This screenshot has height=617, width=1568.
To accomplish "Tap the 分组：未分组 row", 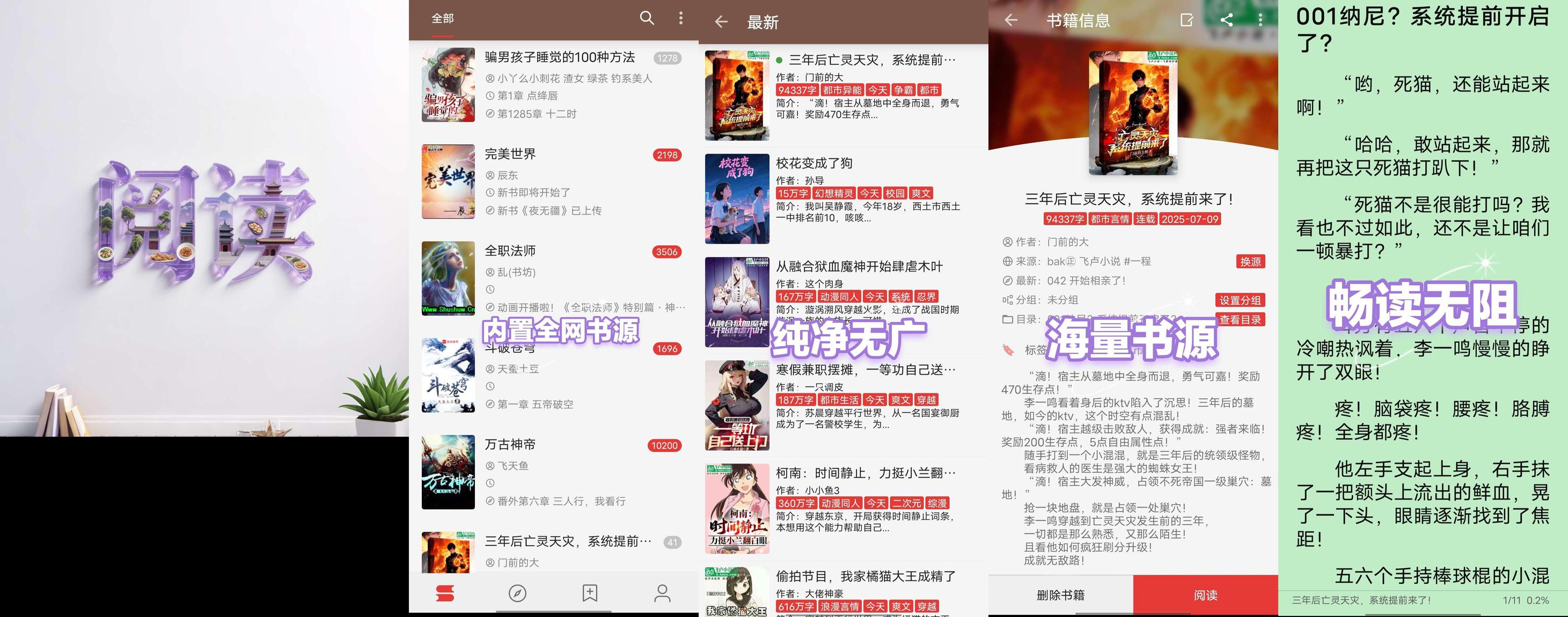I will coord(1039,300).
